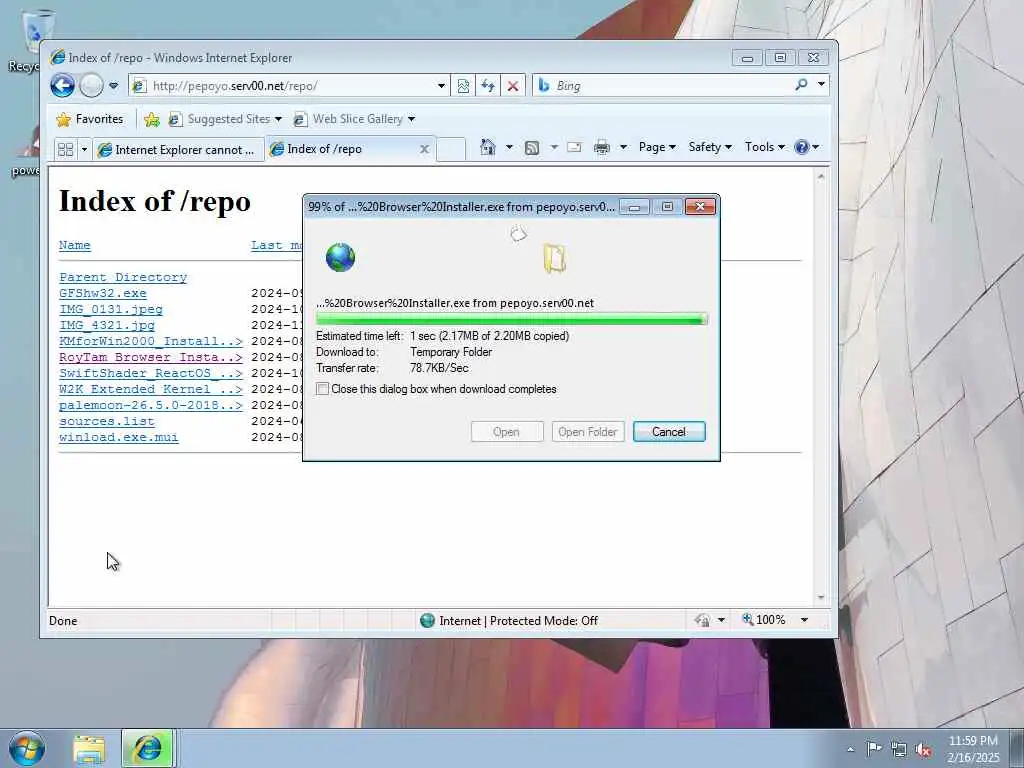Open the Favorites star button
This screenshot has width=1024, height=768.
[90, 119]
